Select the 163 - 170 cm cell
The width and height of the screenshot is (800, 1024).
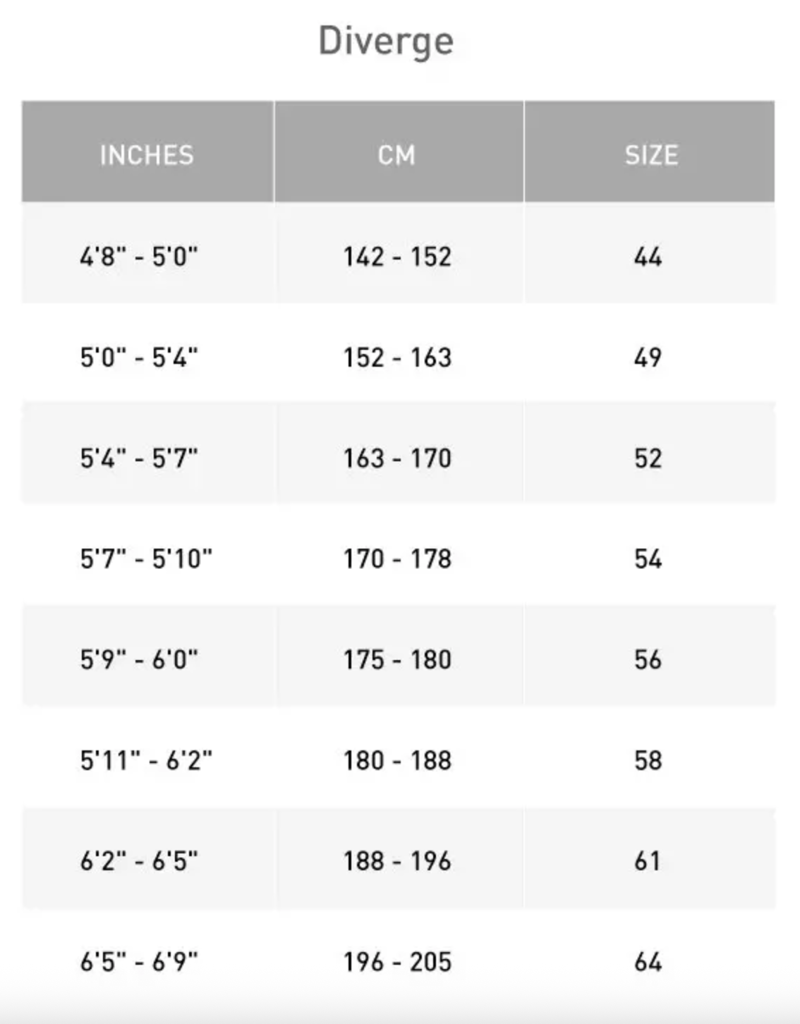(x=397, y=459)
